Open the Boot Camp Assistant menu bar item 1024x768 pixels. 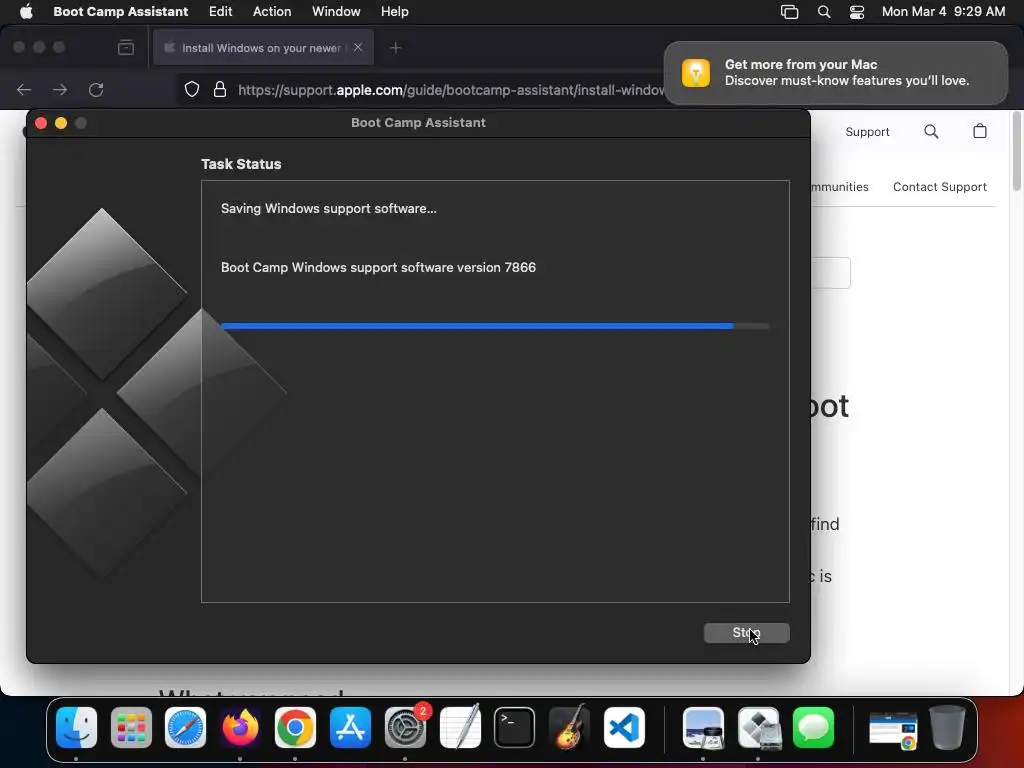pos(120,12)
